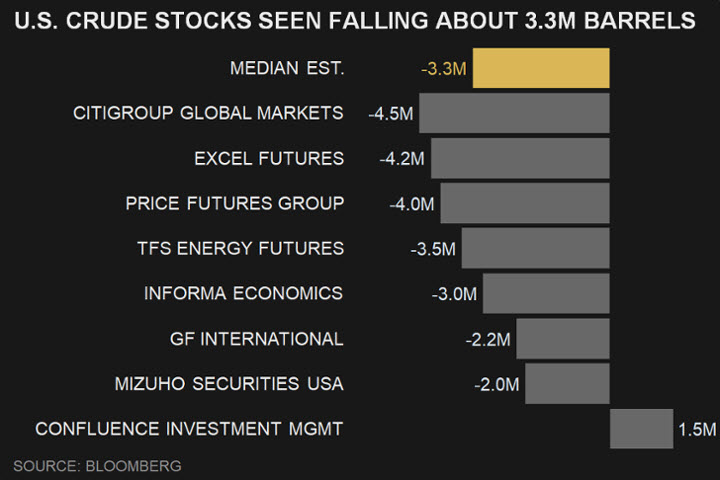The width and height of the screenshot is (720, 480).
Task: Click the -4.5M value label
Action: [x=390, y=114]
